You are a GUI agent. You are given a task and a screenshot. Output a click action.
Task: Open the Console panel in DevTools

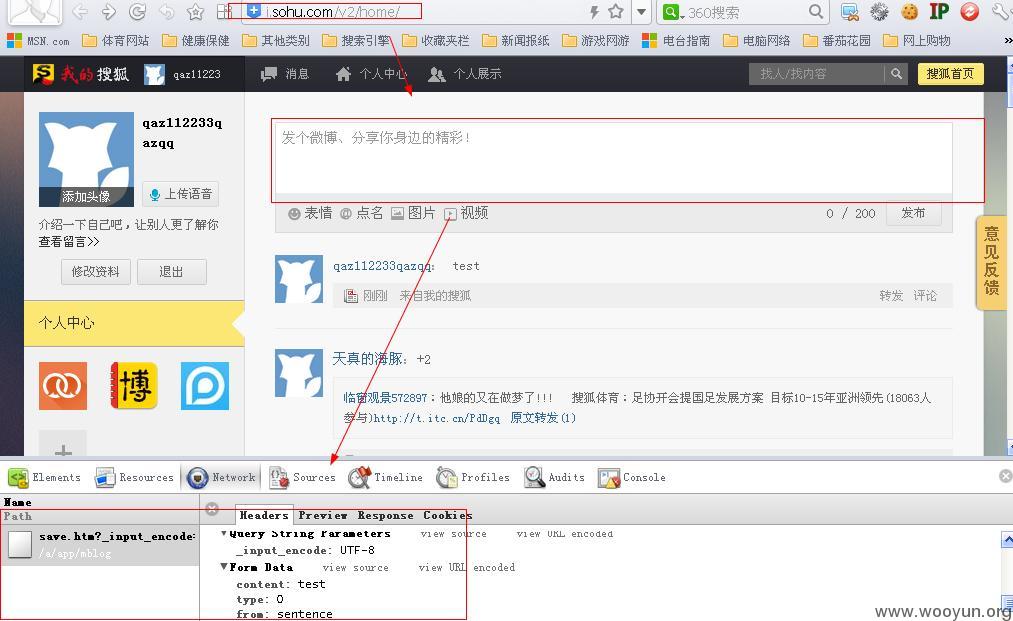pyautogui.click(x=632, y=478)
